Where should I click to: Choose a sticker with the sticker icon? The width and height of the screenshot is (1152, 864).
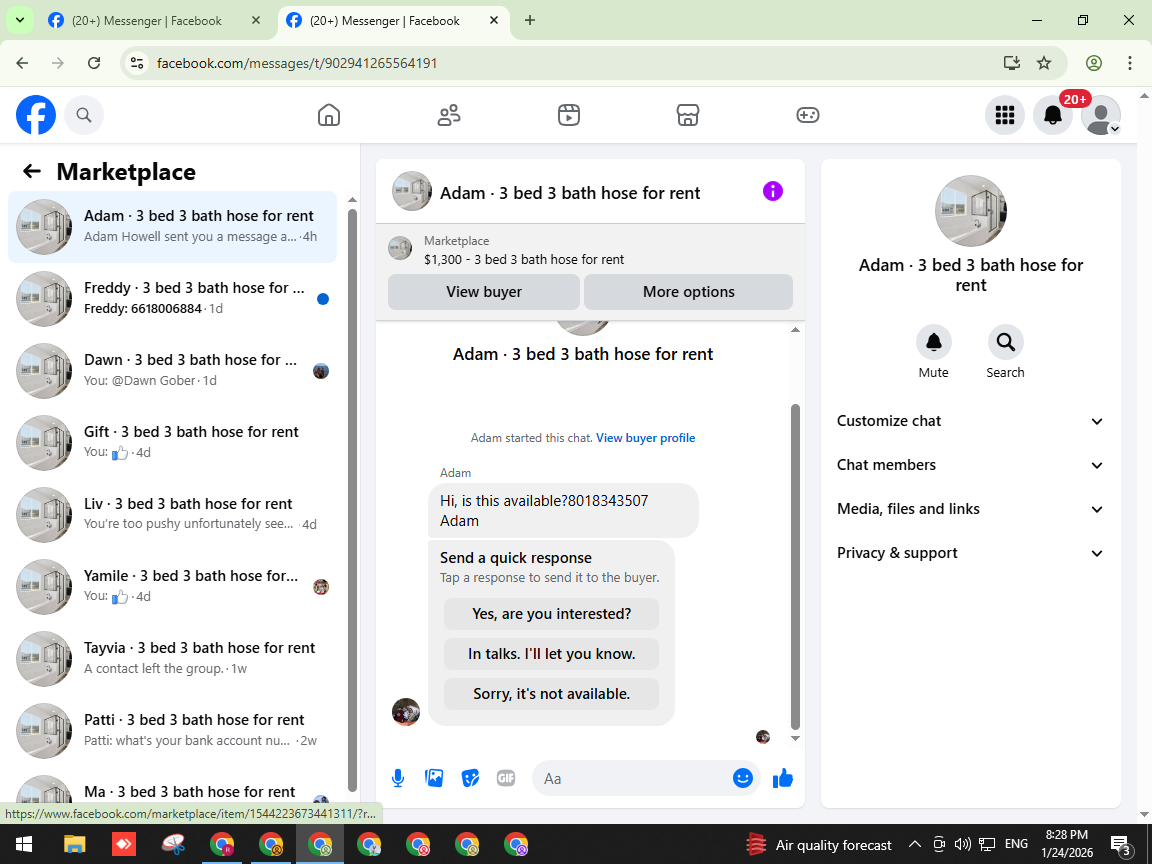(470, 778)
